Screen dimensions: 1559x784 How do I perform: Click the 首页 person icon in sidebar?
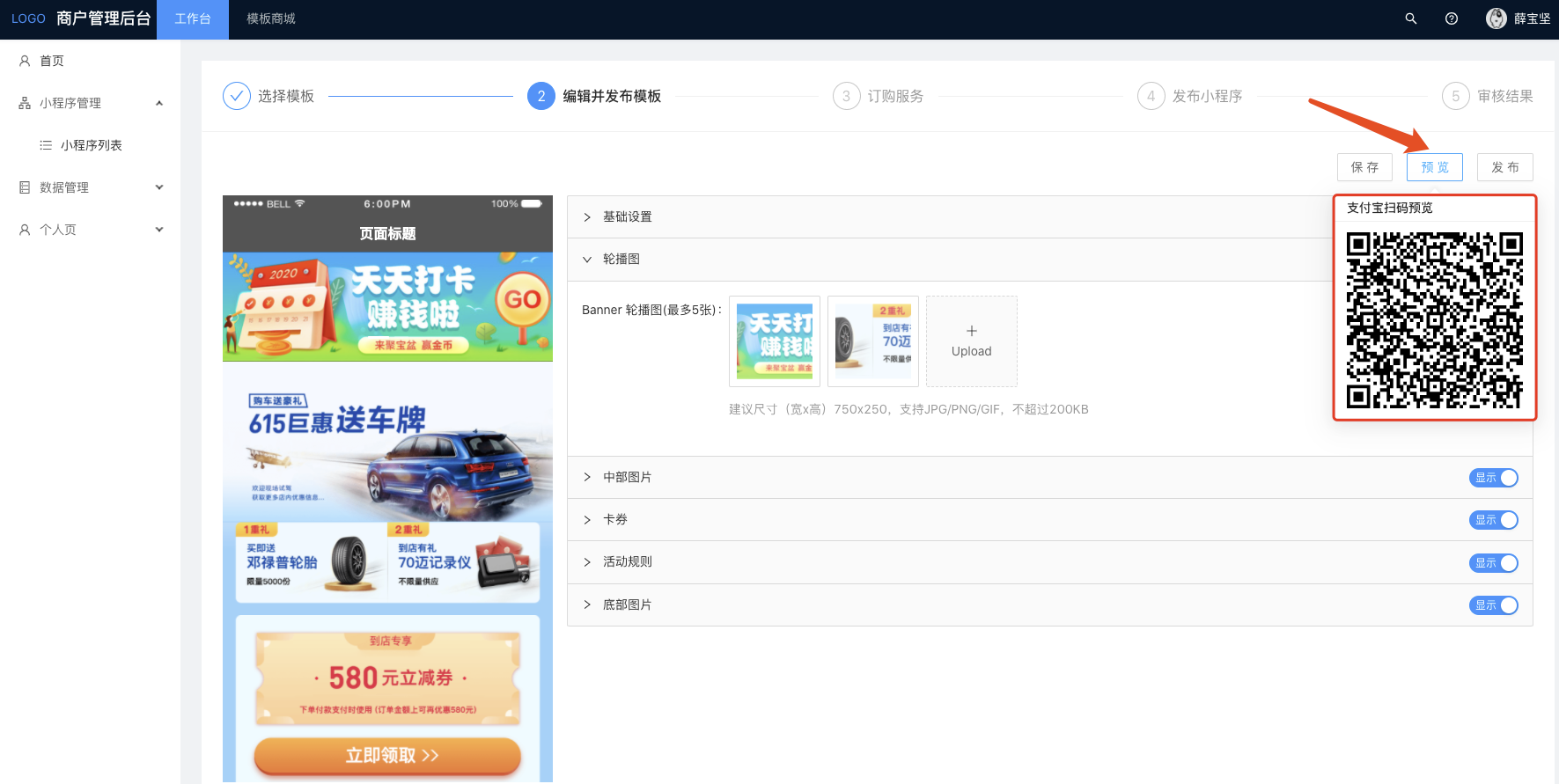point(25,61)
